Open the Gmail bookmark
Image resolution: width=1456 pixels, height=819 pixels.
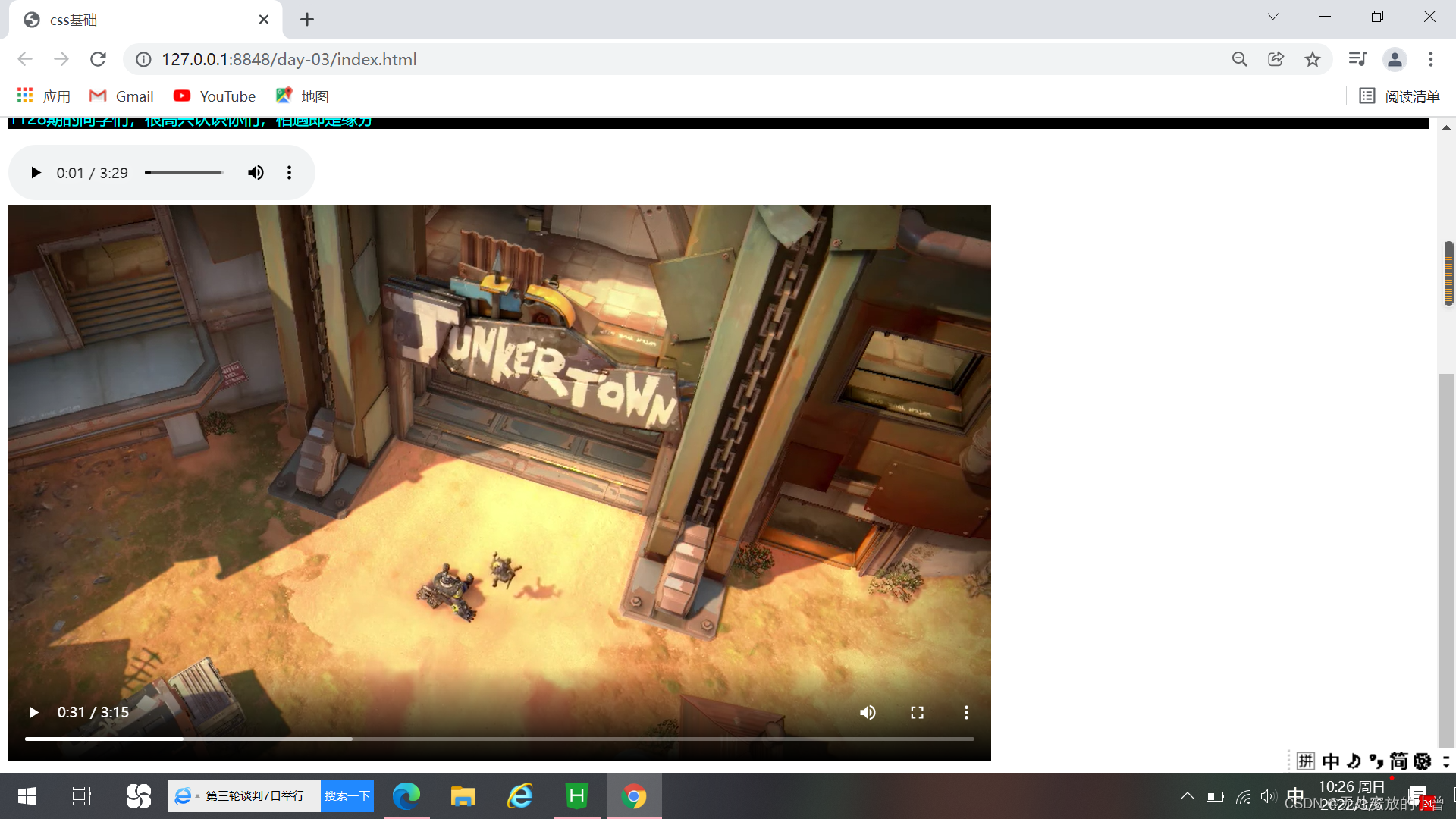click(x=121, y=96)
